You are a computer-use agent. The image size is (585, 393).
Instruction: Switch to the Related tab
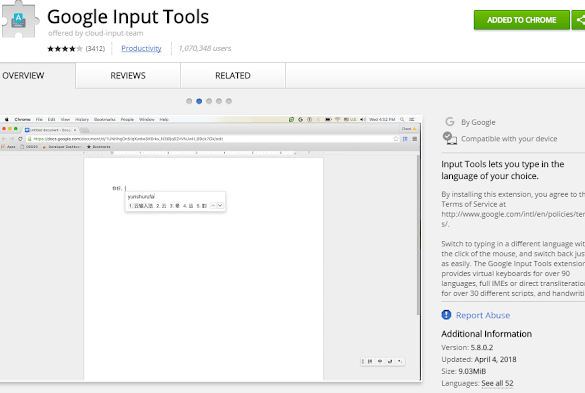click(233, 76)
